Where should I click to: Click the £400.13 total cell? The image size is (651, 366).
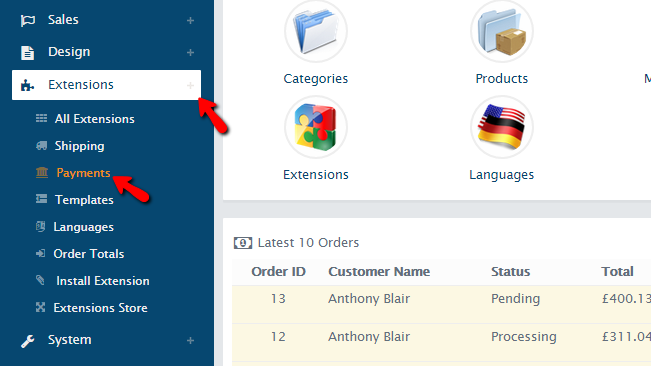(x=626, y=298)
